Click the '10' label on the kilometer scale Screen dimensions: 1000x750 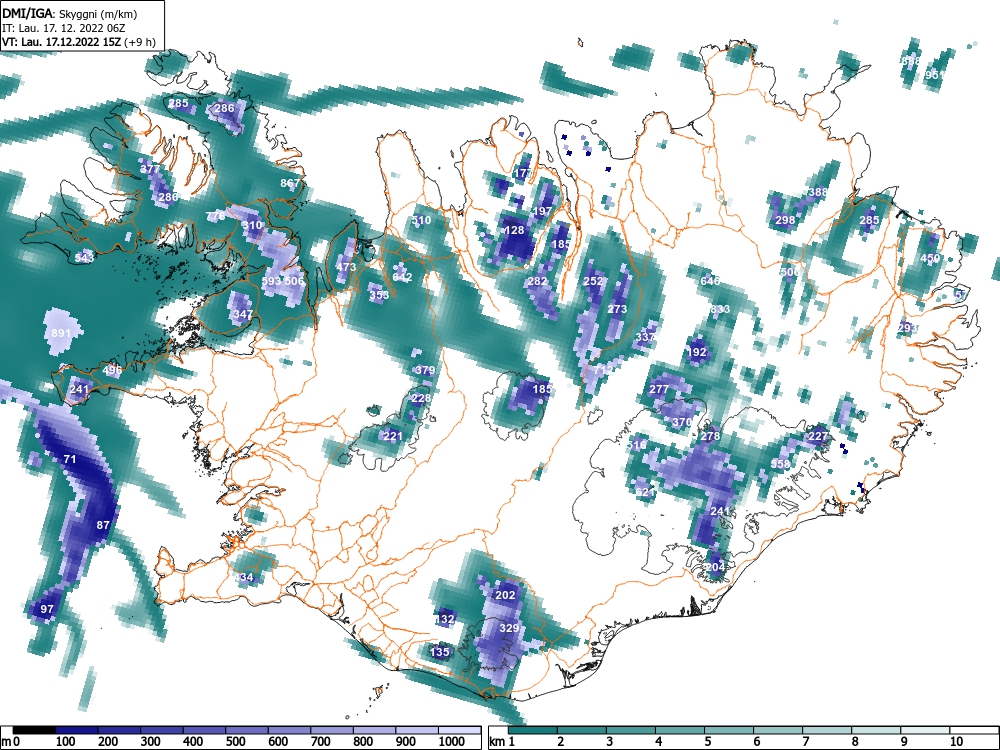tap(956, 742)
